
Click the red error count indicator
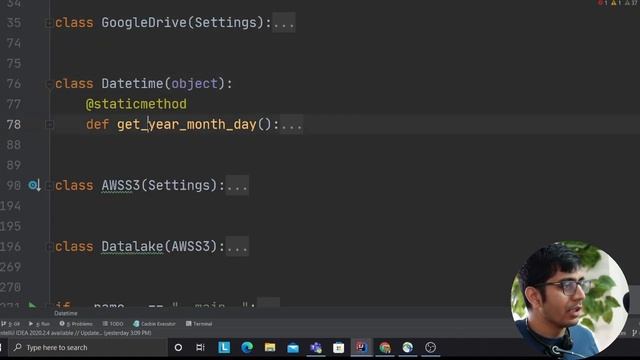tap(603, 3)
